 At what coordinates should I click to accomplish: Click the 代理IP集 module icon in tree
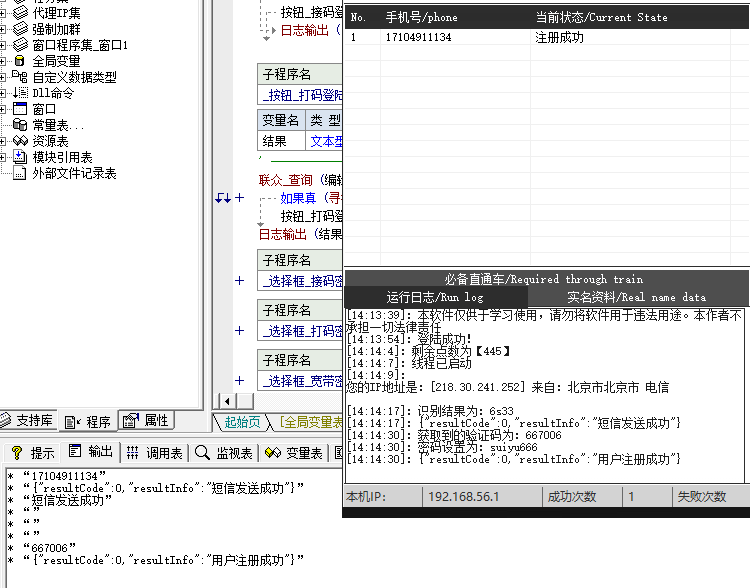tap(20, 13)
